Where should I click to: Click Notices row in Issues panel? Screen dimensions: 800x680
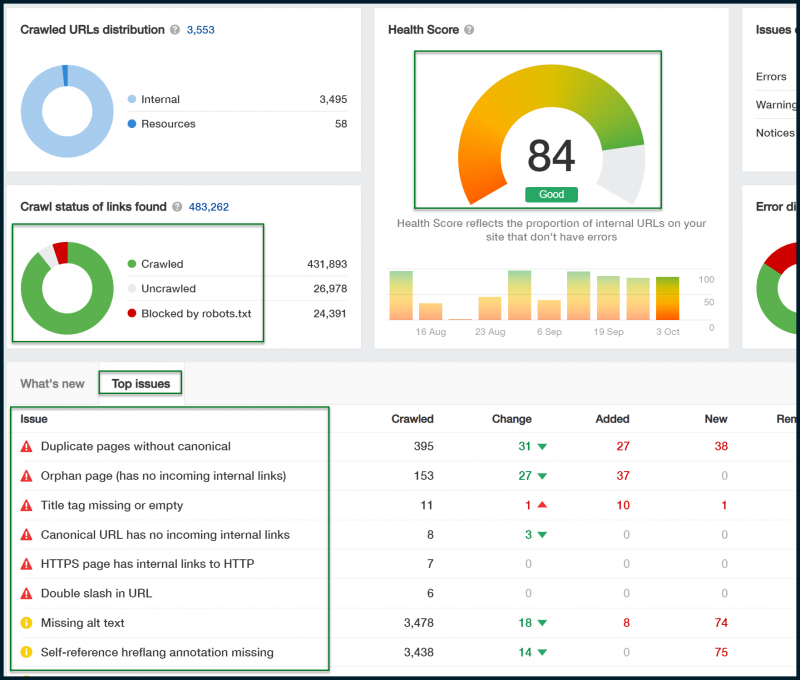coord(775,133)
